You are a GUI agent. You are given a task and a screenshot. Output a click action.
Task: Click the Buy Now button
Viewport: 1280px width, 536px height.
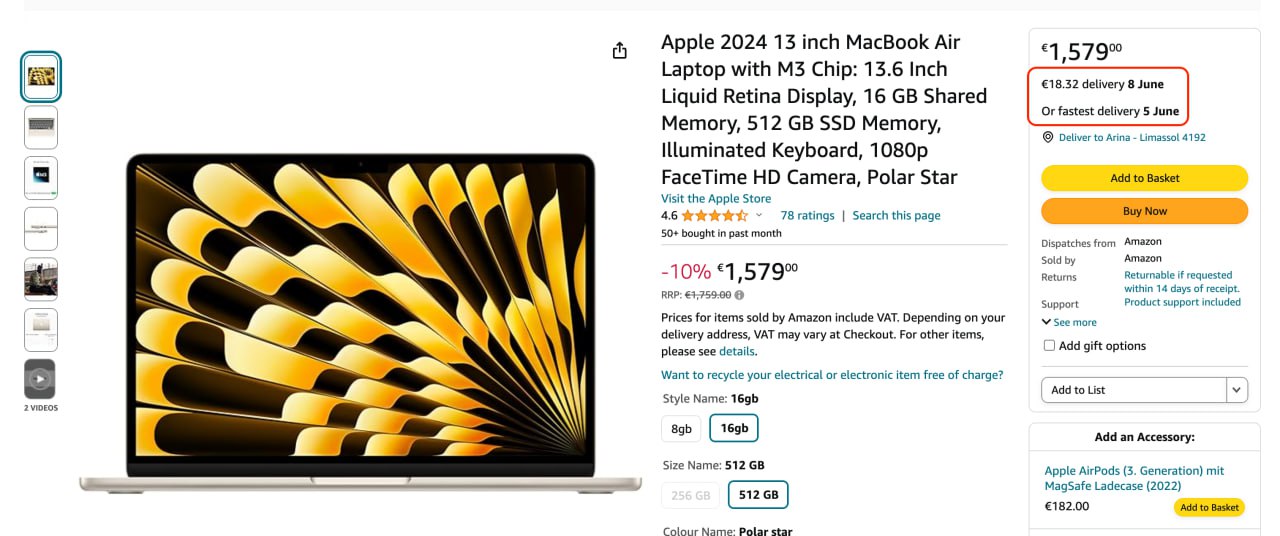coord(1144,211)
